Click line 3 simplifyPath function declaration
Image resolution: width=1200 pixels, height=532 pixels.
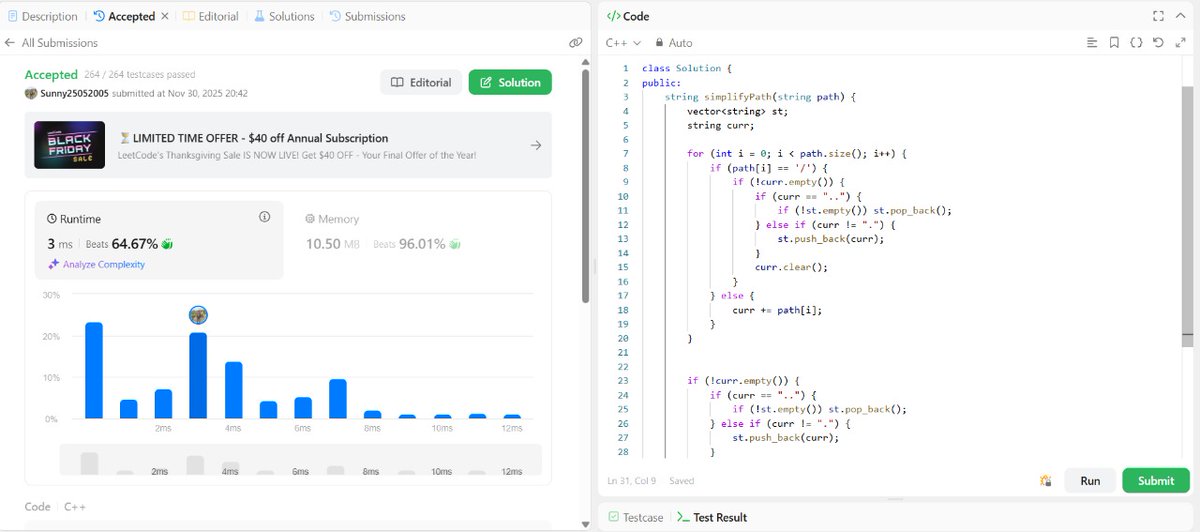pyautogui.click(x=761, y=97)
